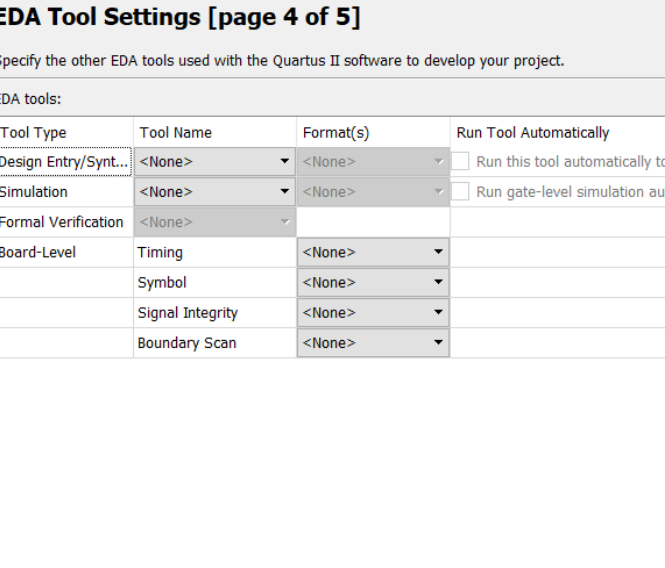
Task: Click the Signal Integrity tool name cell
Action: (x=215, y=313)
